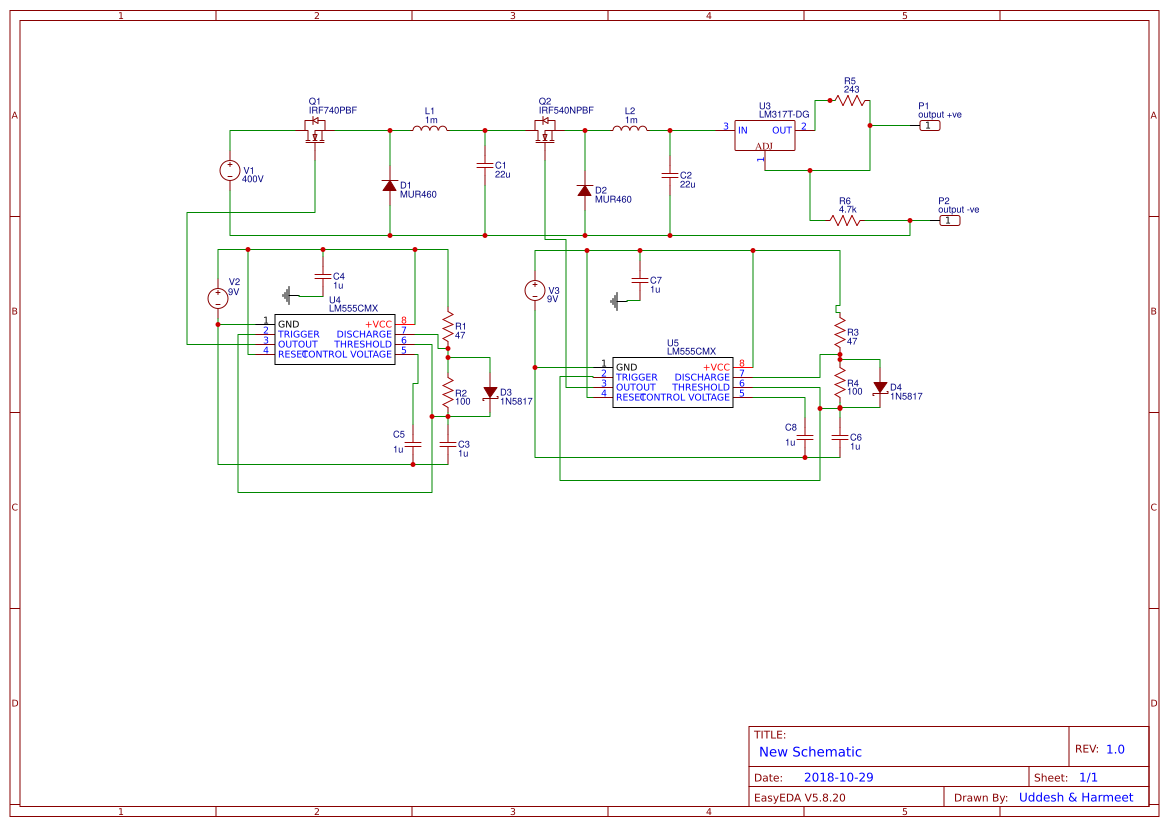Viewport: 1169px width, 827px height.
Task: Select the ground symbol near capacitor C4
Action: [290, 295]
